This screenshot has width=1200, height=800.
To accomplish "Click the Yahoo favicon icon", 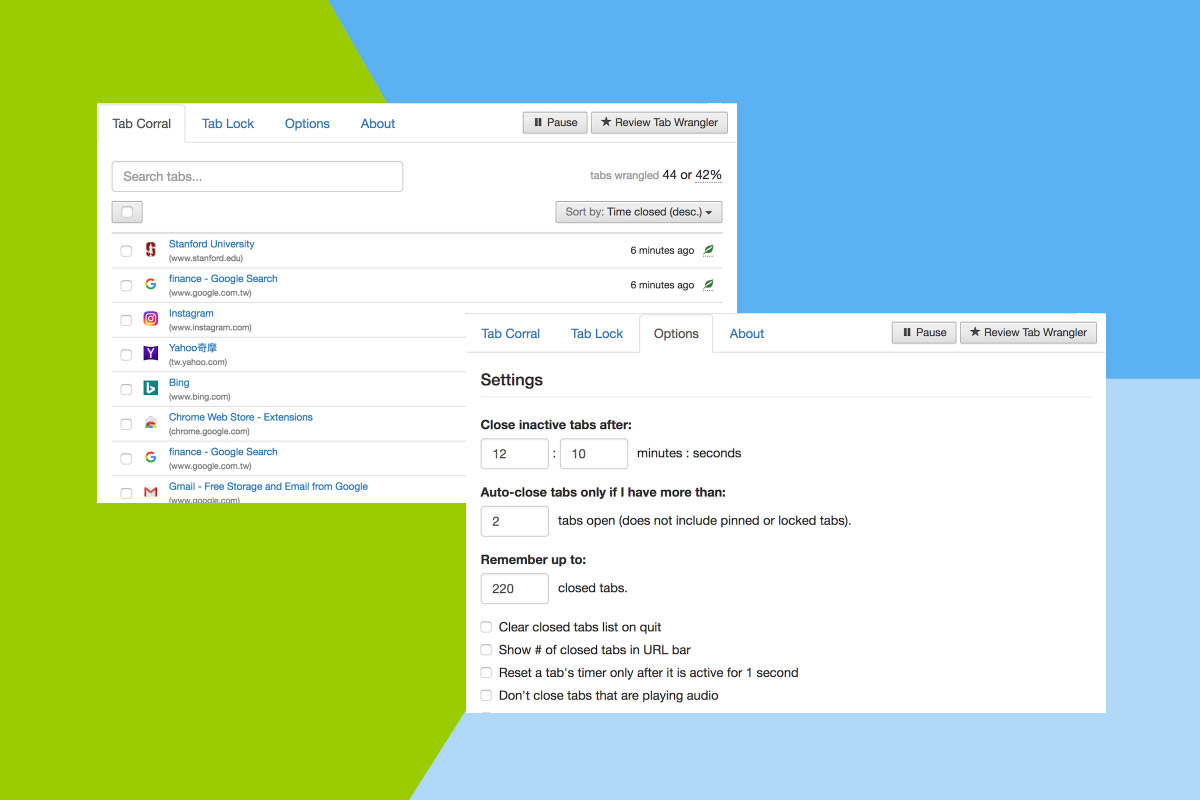I will pyautogui.click(x=150, y=354).
